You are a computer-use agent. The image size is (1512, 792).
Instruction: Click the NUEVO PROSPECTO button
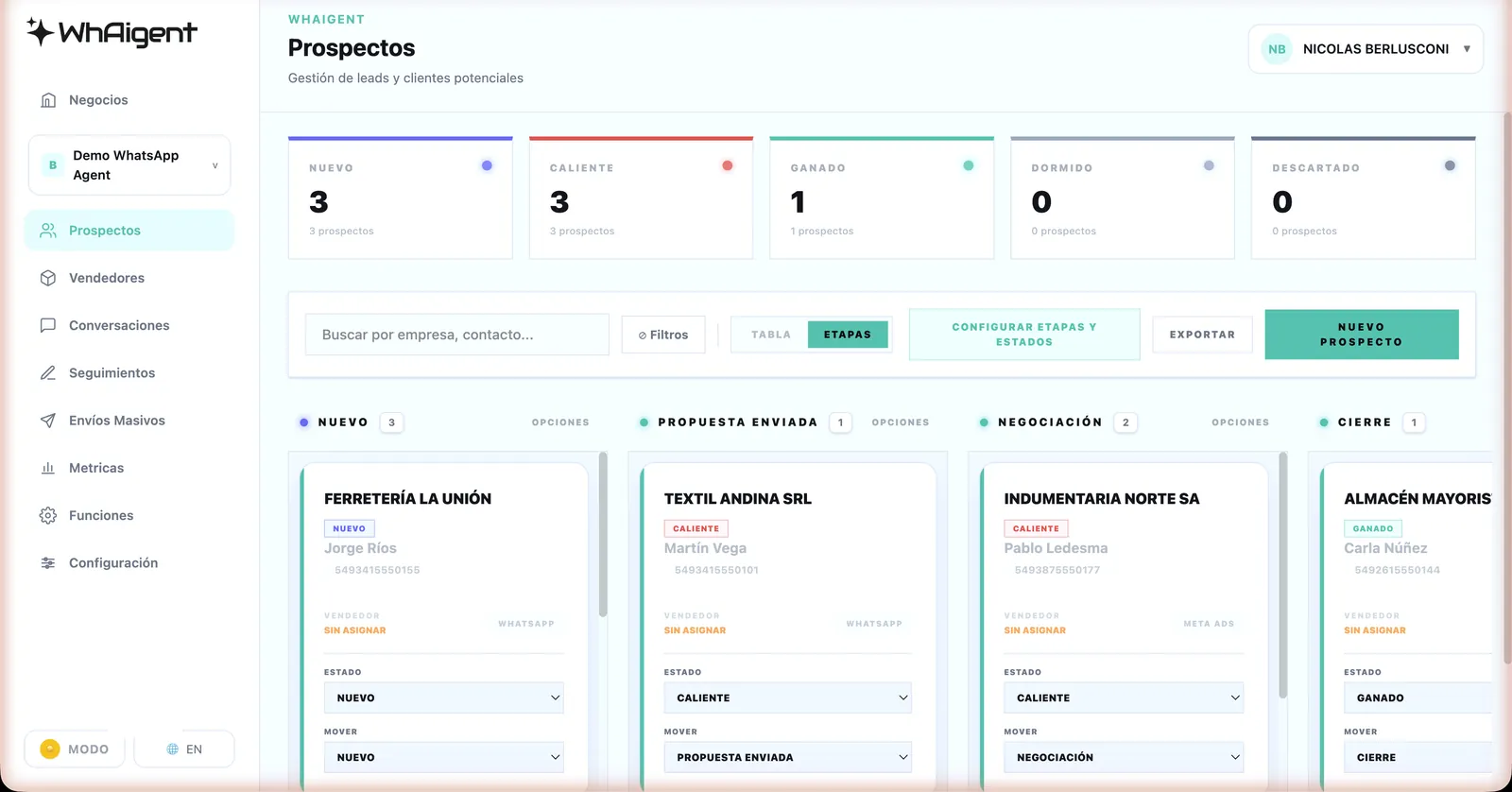1362,335
